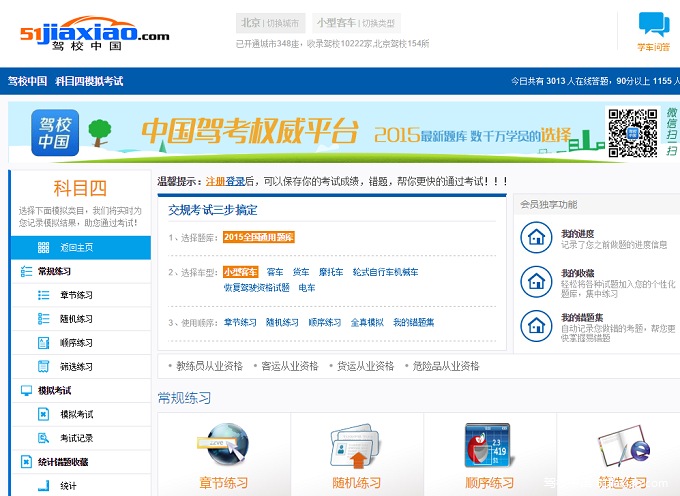Click the chart icon beside 统计
Image resolution: width=680 pixels, height=496 pixels.
(43, 486)
